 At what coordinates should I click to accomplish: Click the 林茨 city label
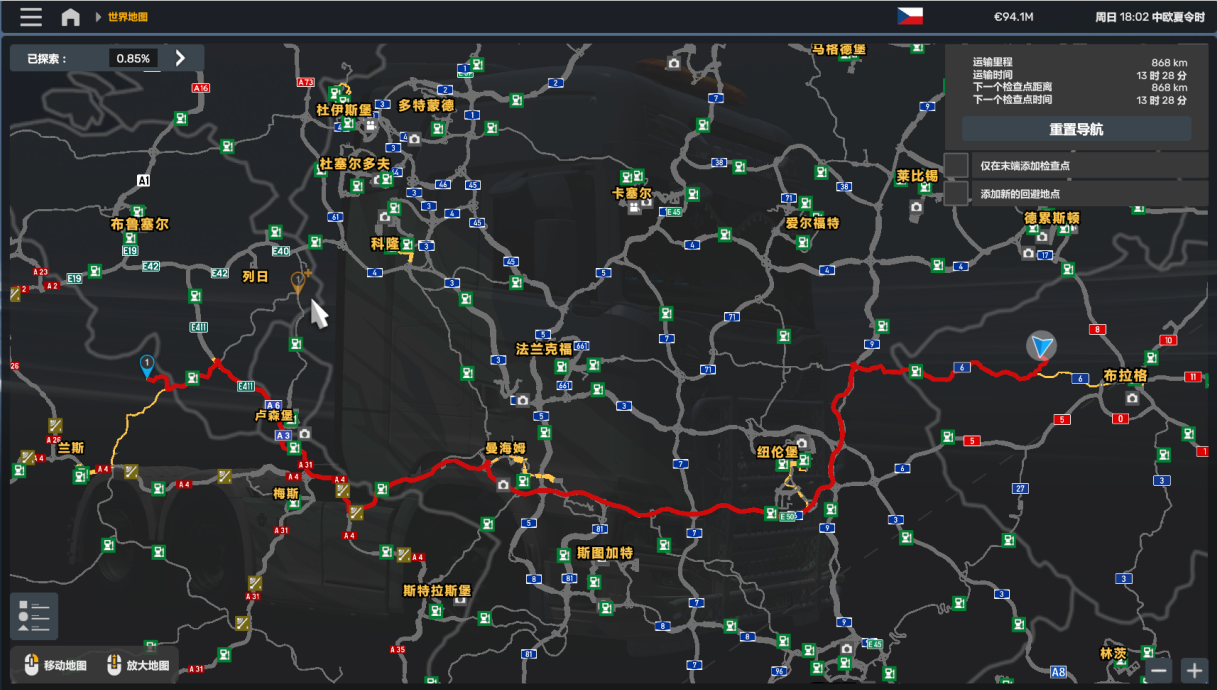tap(1113, 653)
